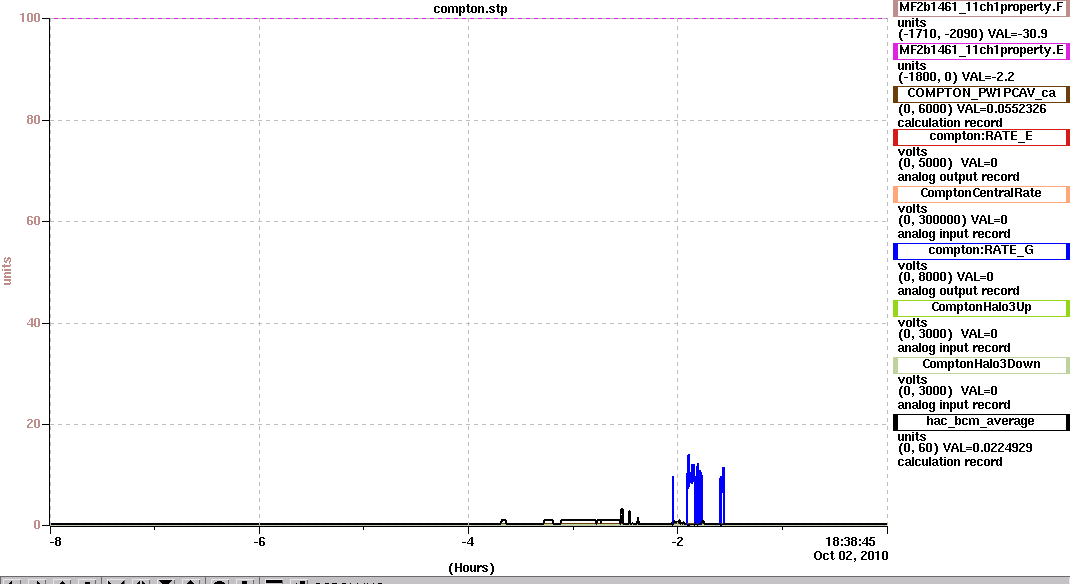Select the MF2b1461_11ch1property.F curve legend entry
Image resolution: width=1070 pixels, height=584 pixels.
click(x=981, y=8)
